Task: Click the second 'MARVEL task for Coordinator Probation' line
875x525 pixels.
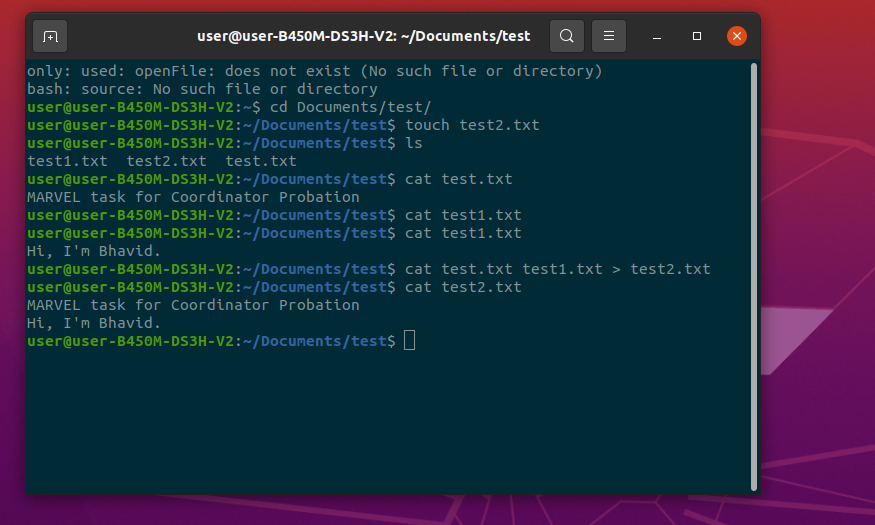Action: coord(193,305)
